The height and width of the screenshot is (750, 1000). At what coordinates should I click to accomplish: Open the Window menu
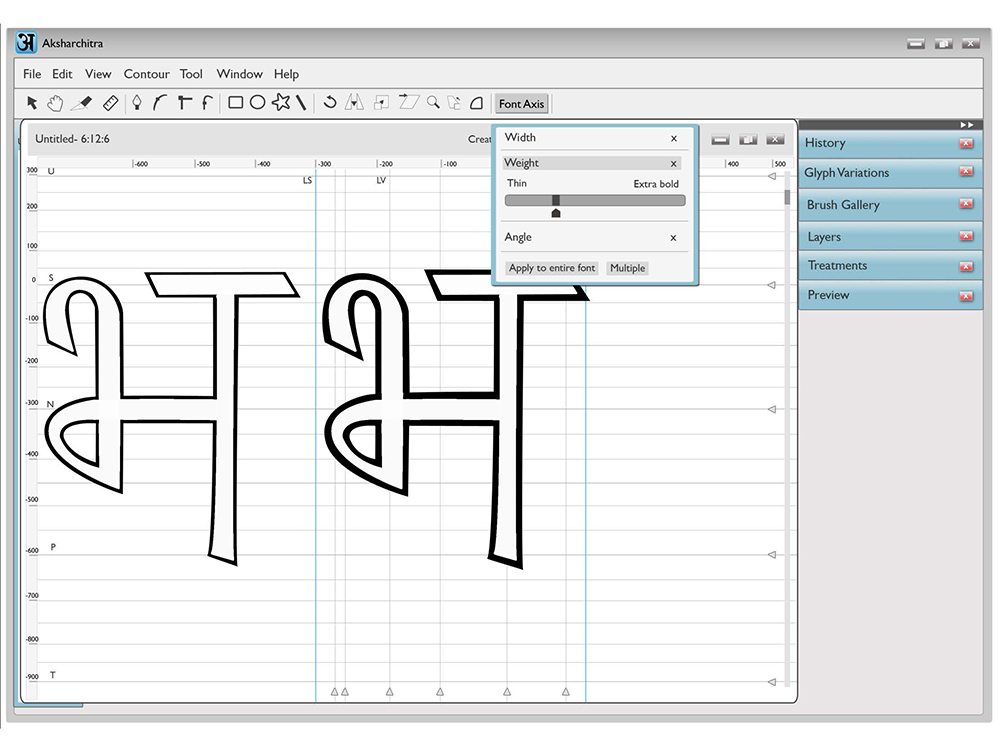pyautogui.click(x=239, y=74)
